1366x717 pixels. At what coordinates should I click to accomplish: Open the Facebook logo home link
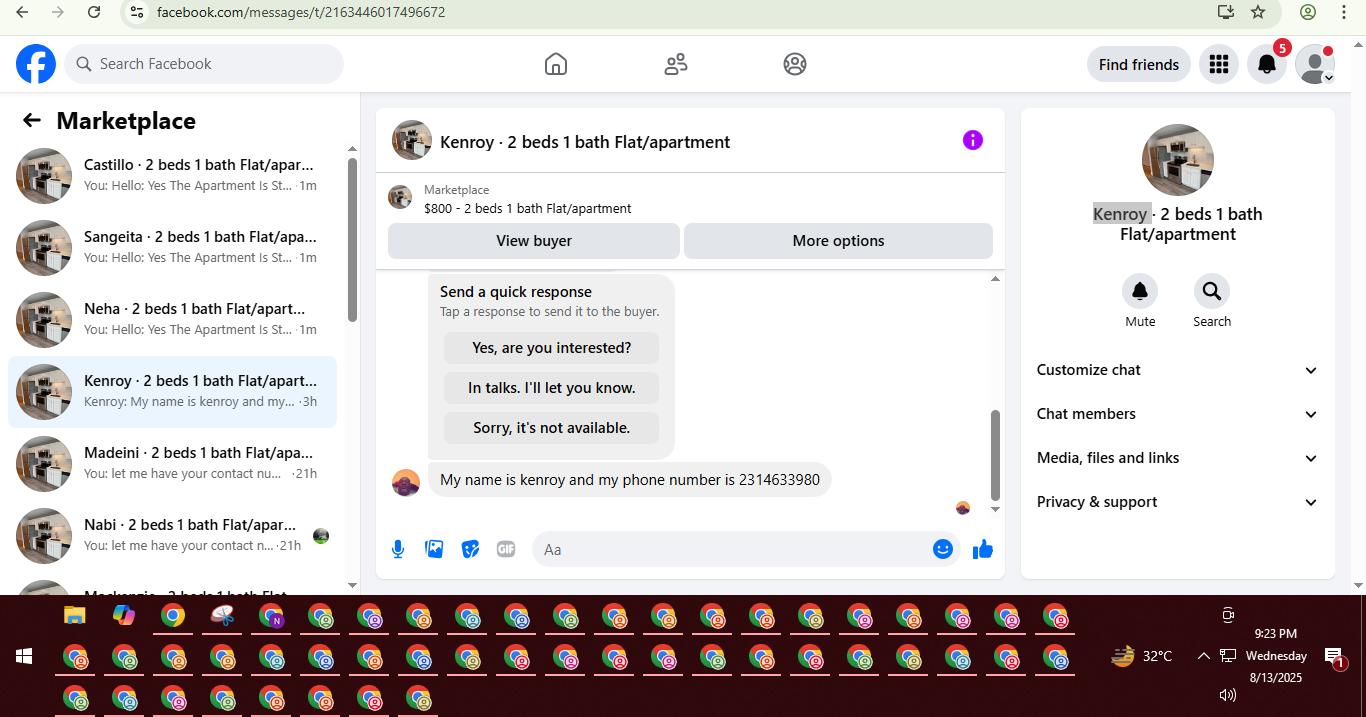coord(36,64)
